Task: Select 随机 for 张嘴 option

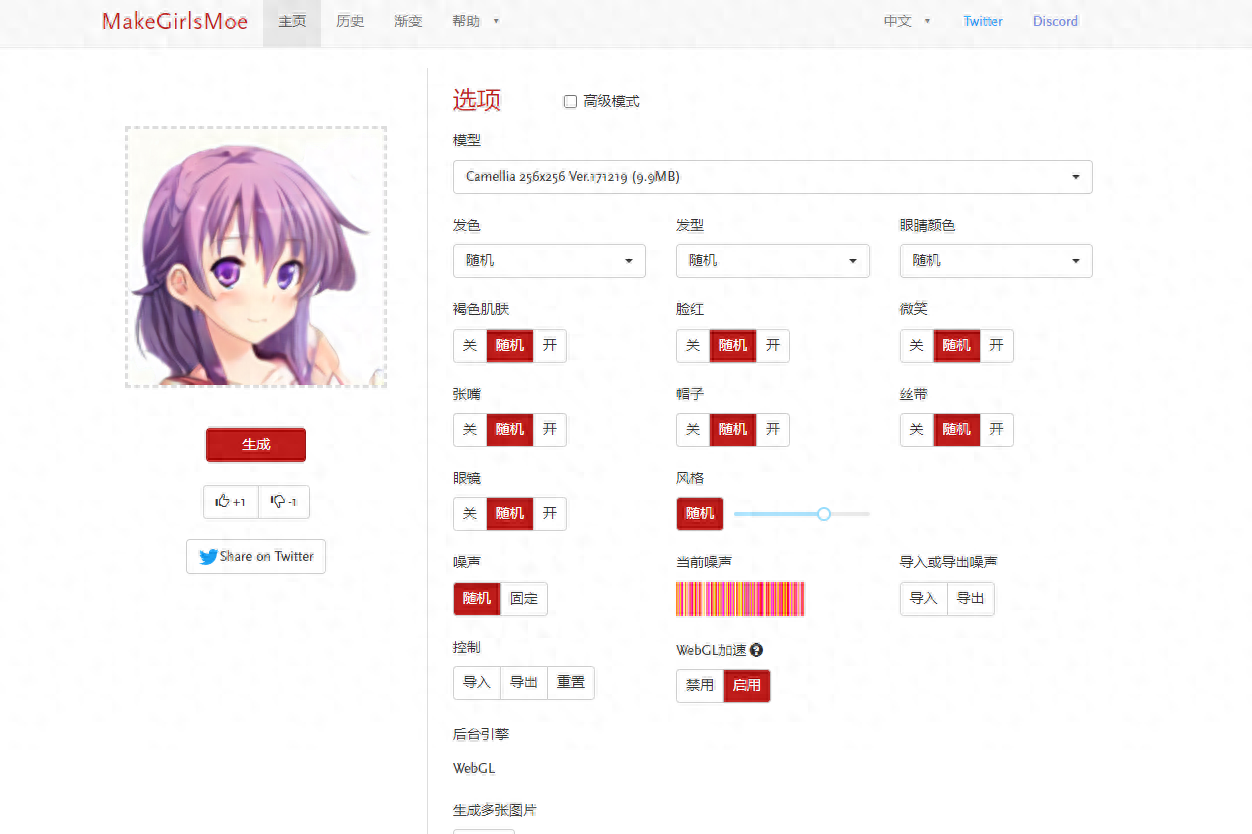Action: point(510,430)
